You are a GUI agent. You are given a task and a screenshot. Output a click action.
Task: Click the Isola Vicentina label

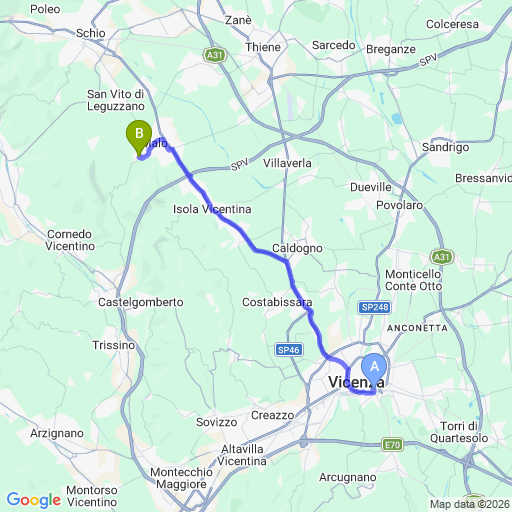[212, 209]
